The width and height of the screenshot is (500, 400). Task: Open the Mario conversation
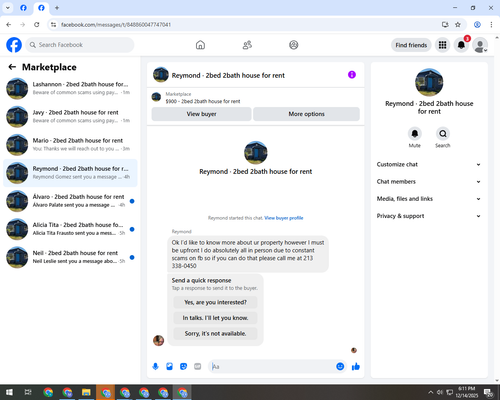[x=70, y=145]
